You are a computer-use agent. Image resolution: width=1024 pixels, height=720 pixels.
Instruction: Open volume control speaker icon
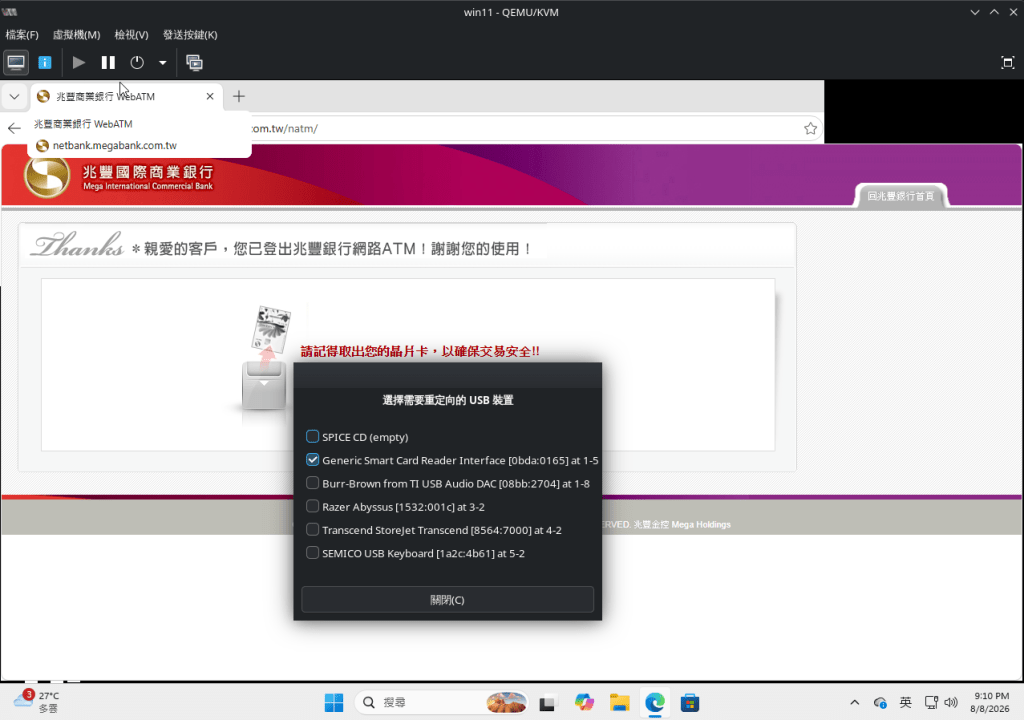click(x=951, y=703)
